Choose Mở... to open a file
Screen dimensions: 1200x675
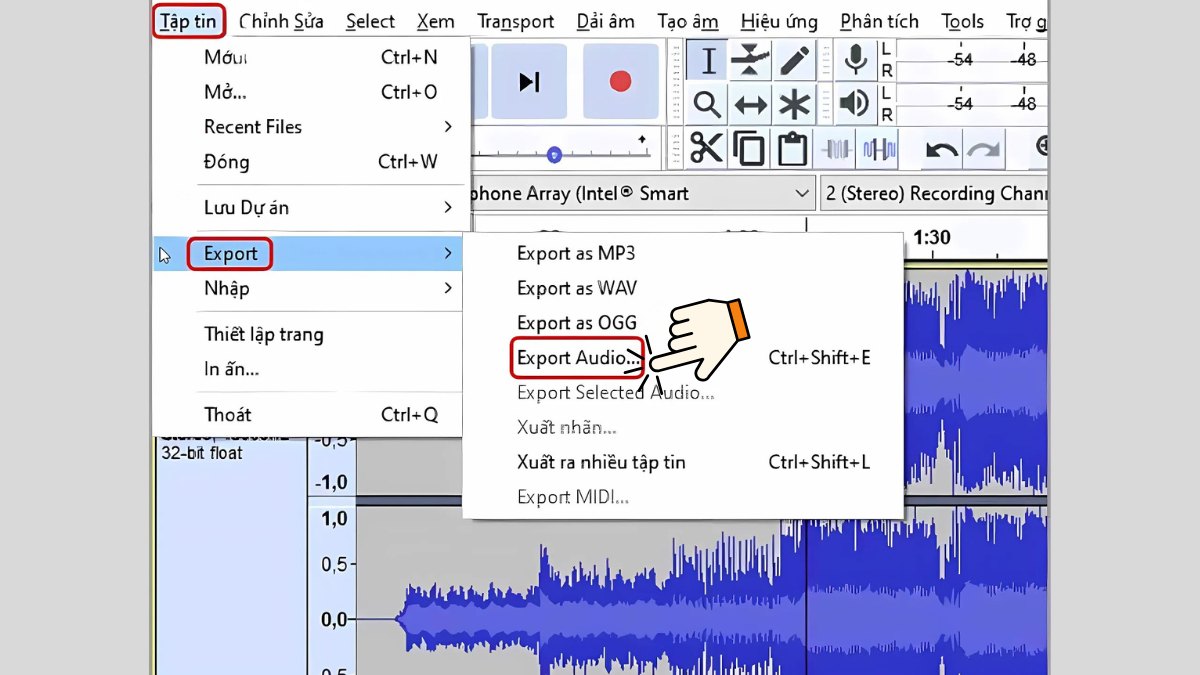[310, 92]
